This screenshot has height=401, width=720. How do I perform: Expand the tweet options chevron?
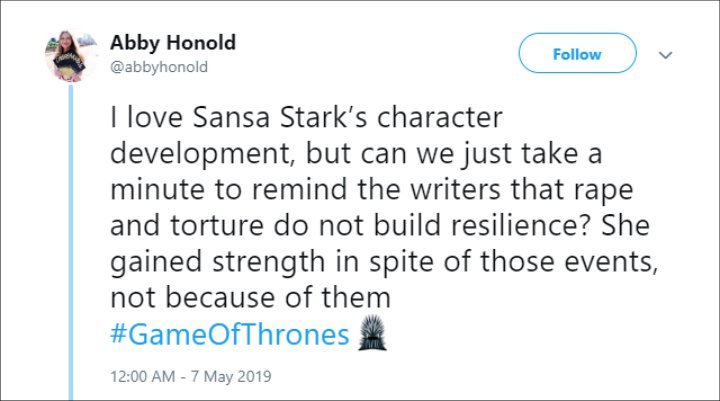coord(665,55)
